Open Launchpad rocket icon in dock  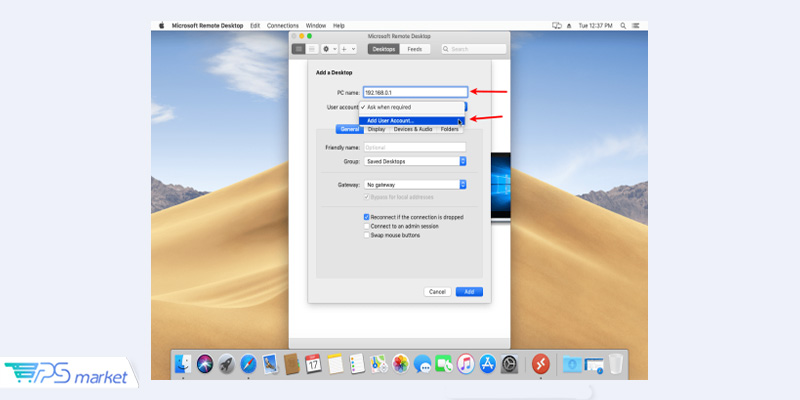[x=227, y=364]
